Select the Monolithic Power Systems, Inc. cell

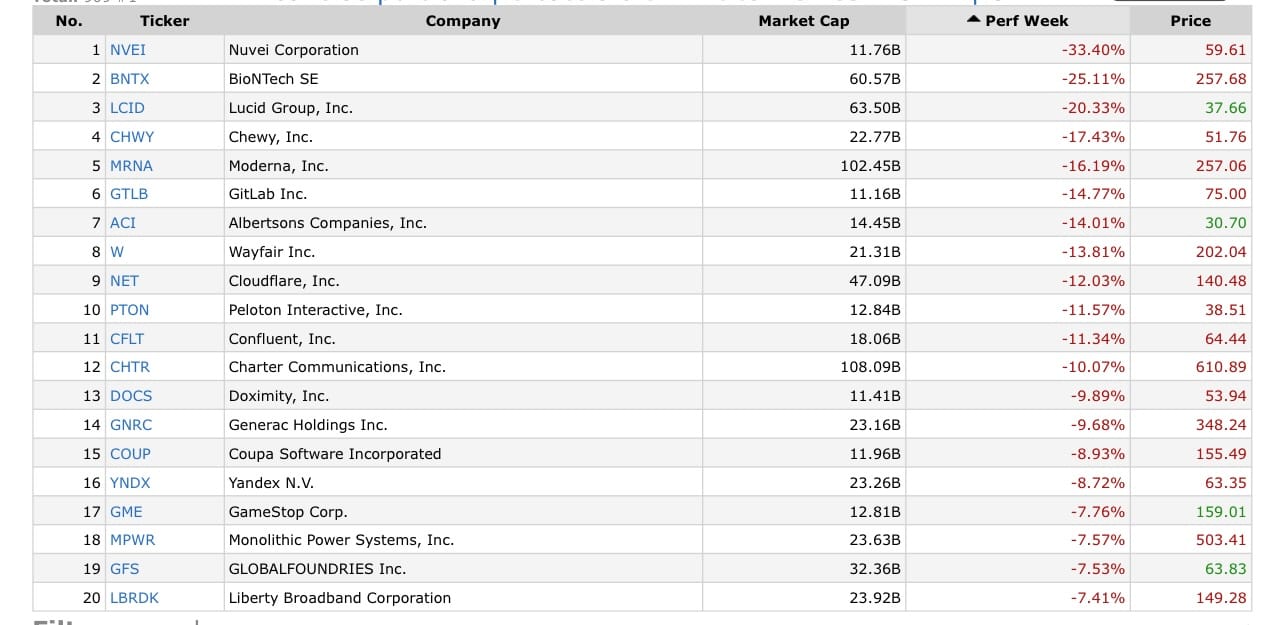(463, 540)
